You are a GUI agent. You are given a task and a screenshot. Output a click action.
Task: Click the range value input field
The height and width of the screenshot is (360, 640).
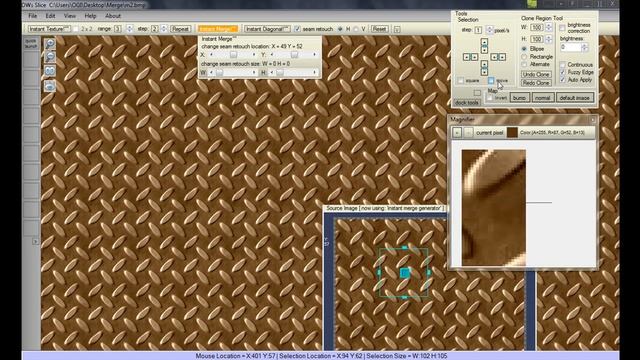[118, 29]
